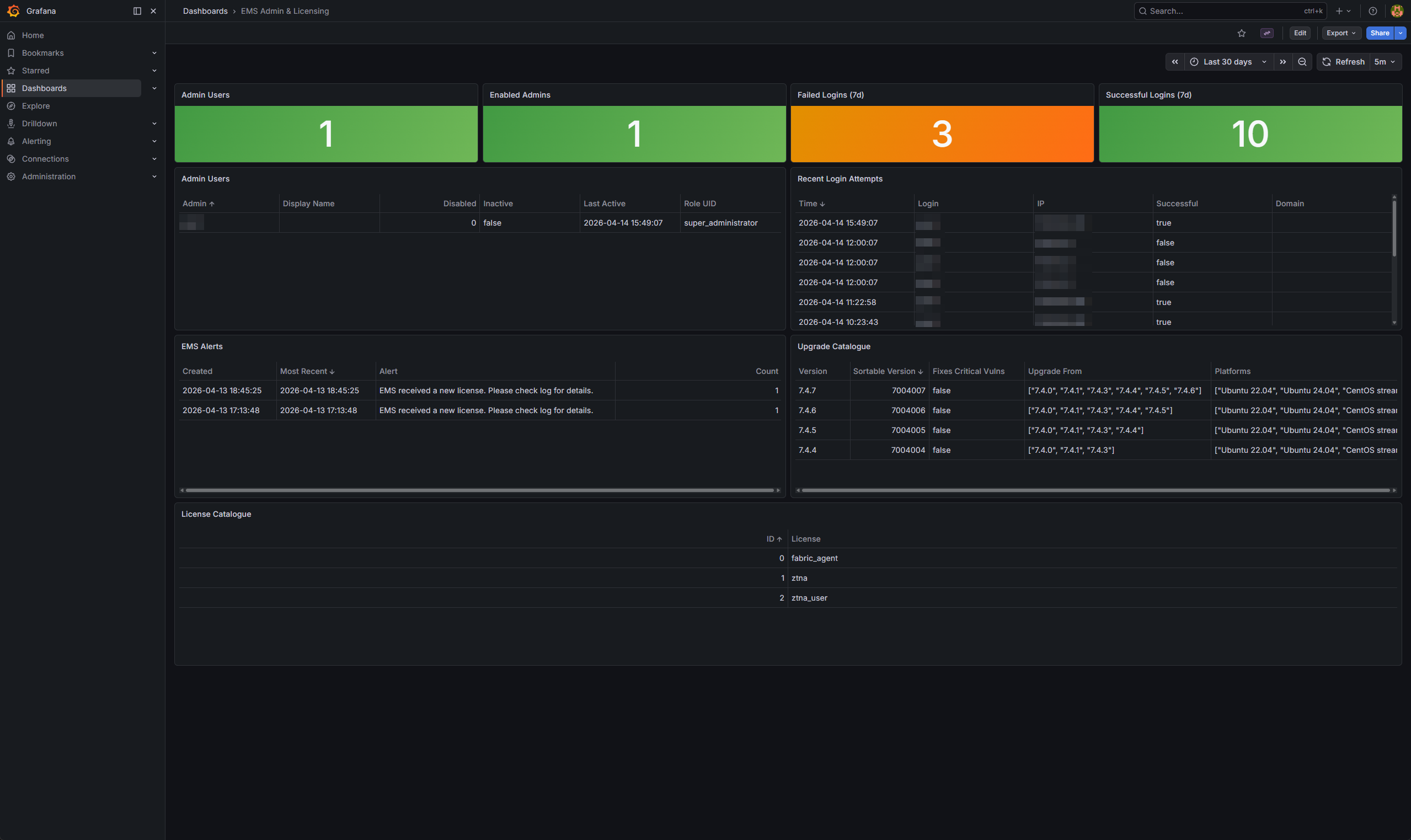Expand the Starred section chevron
Screen dimensions: 1411x840
pyautogui.click(x=154, y=71)
